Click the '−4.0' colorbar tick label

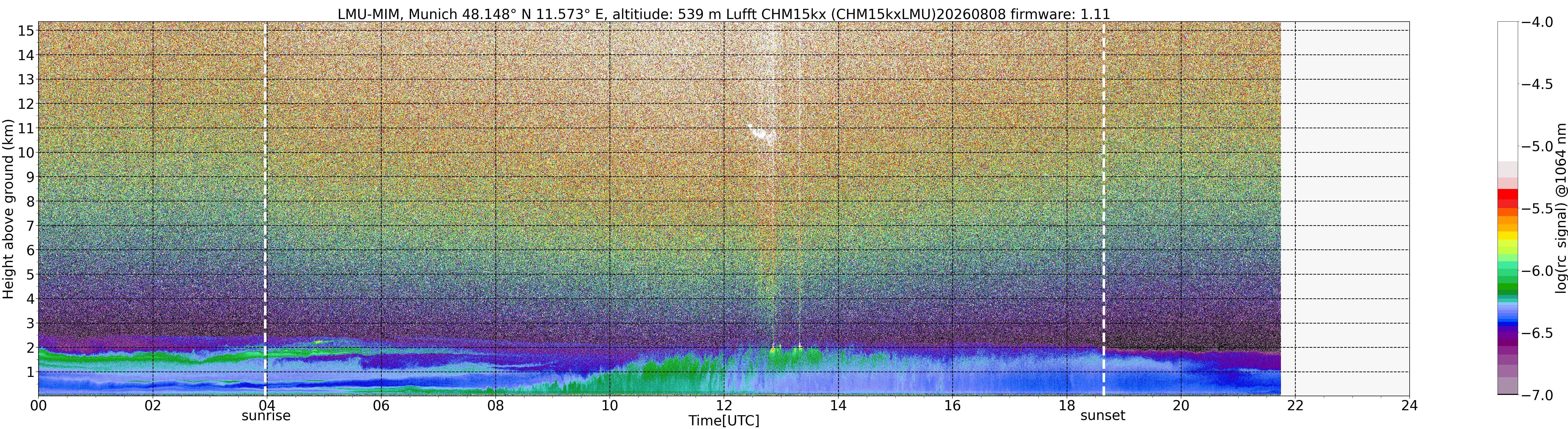click(1537, 22)
